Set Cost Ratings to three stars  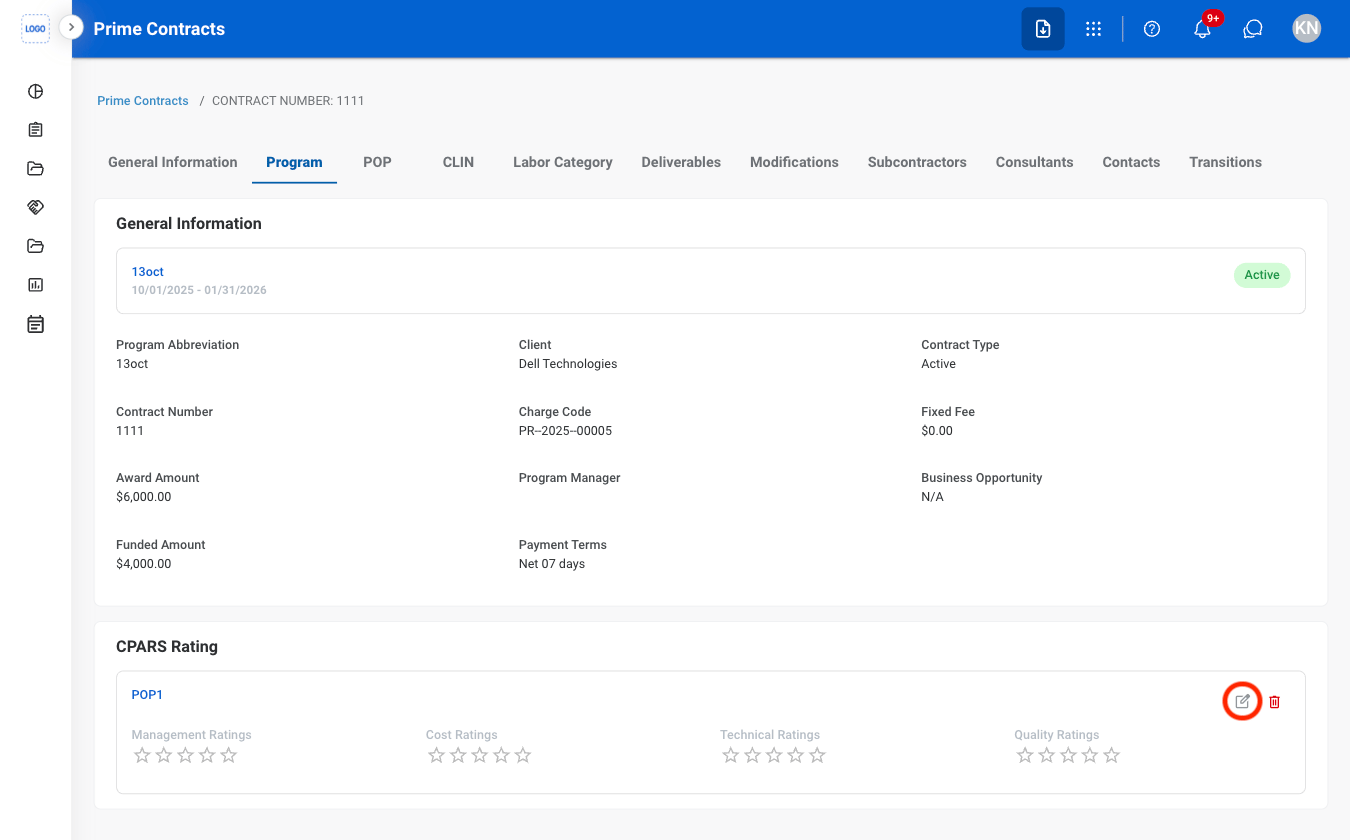click(x=479, y=755)
